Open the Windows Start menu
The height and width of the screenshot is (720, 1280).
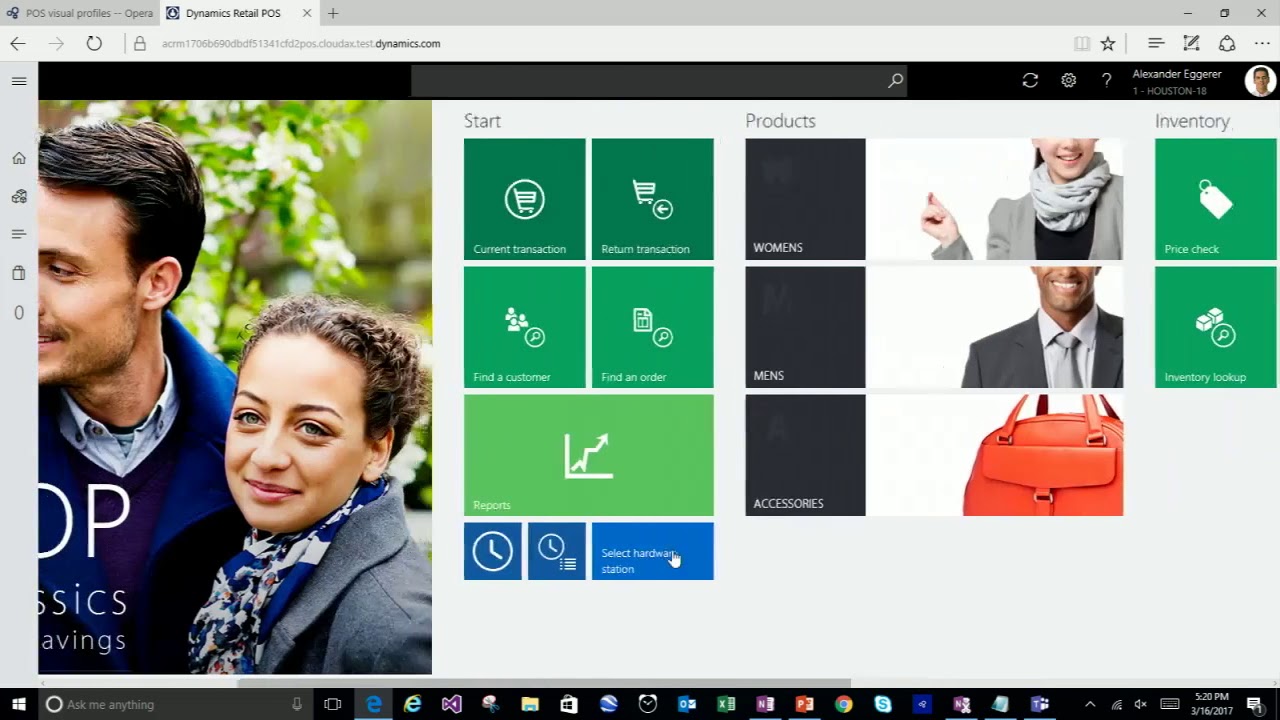tap(18, 704)
